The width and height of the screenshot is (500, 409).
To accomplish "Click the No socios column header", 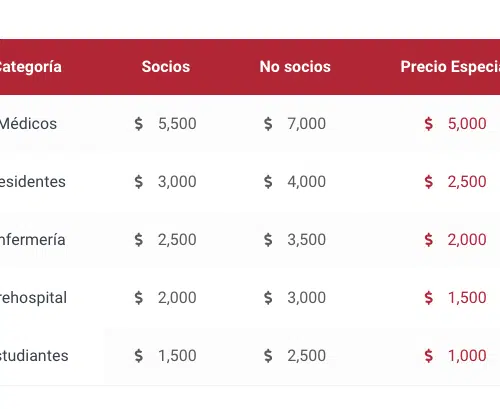I will coord(295,67).
